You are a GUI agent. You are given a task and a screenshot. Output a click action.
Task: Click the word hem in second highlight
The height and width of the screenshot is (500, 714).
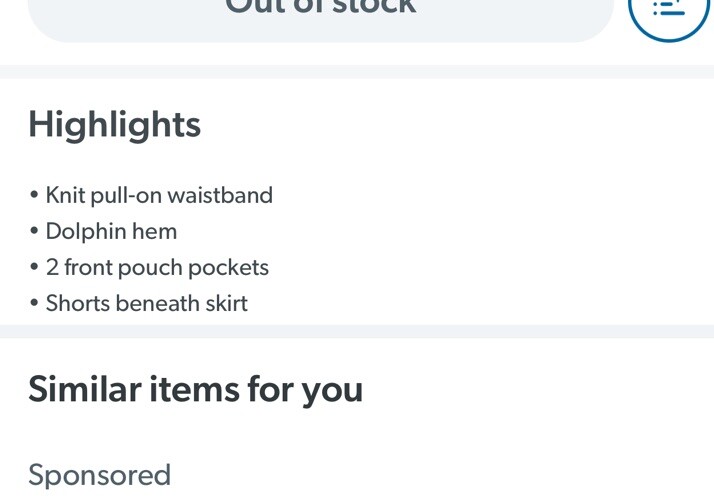pyautogui.click(x=154, y=232)
